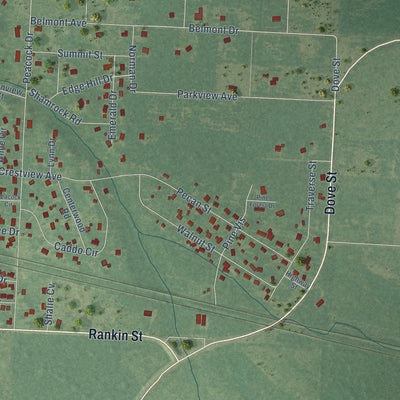Select the Caddo Cir street label

point(76,249)
